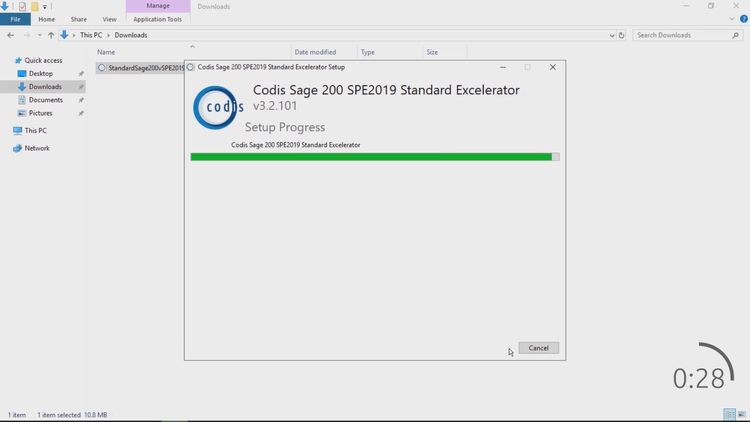
Task: Click the Forward navigation arrow
Action: click(26, 35)
